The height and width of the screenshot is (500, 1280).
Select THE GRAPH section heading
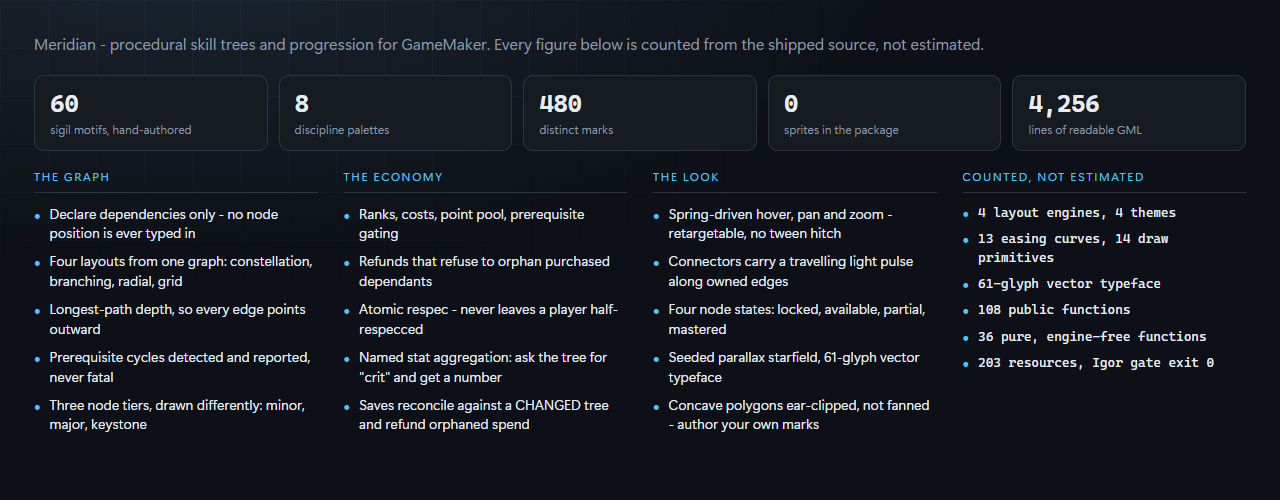[72, 177]
